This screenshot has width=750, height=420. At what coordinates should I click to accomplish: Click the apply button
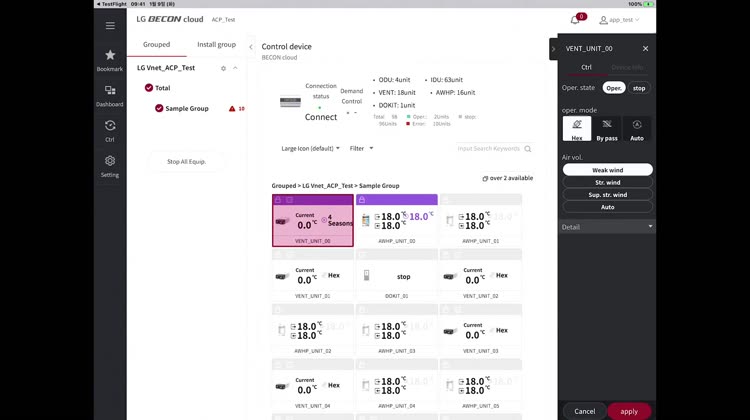click(x=629, y=411)
